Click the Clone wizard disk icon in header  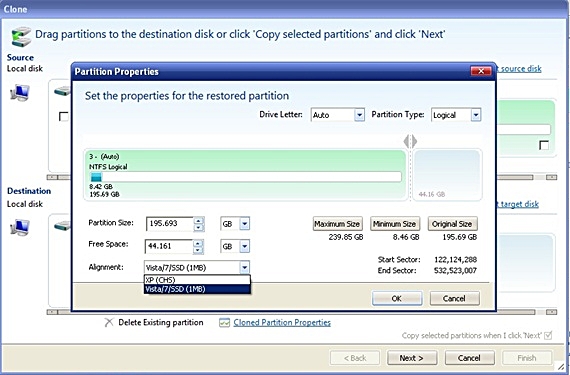[x=21, y=36]
